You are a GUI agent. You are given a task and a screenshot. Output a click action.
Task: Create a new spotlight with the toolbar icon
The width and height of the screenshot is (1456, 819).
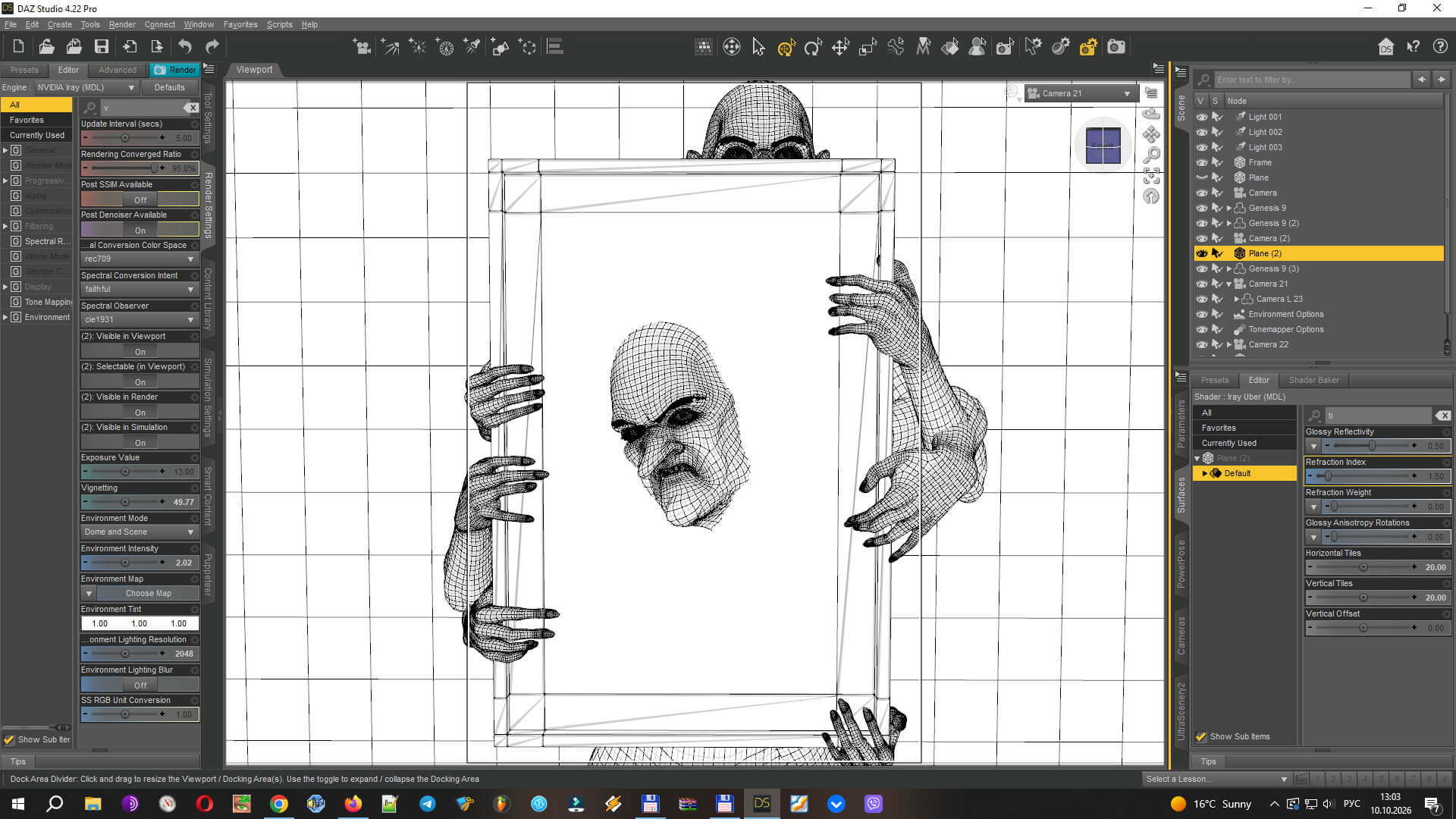472,47
